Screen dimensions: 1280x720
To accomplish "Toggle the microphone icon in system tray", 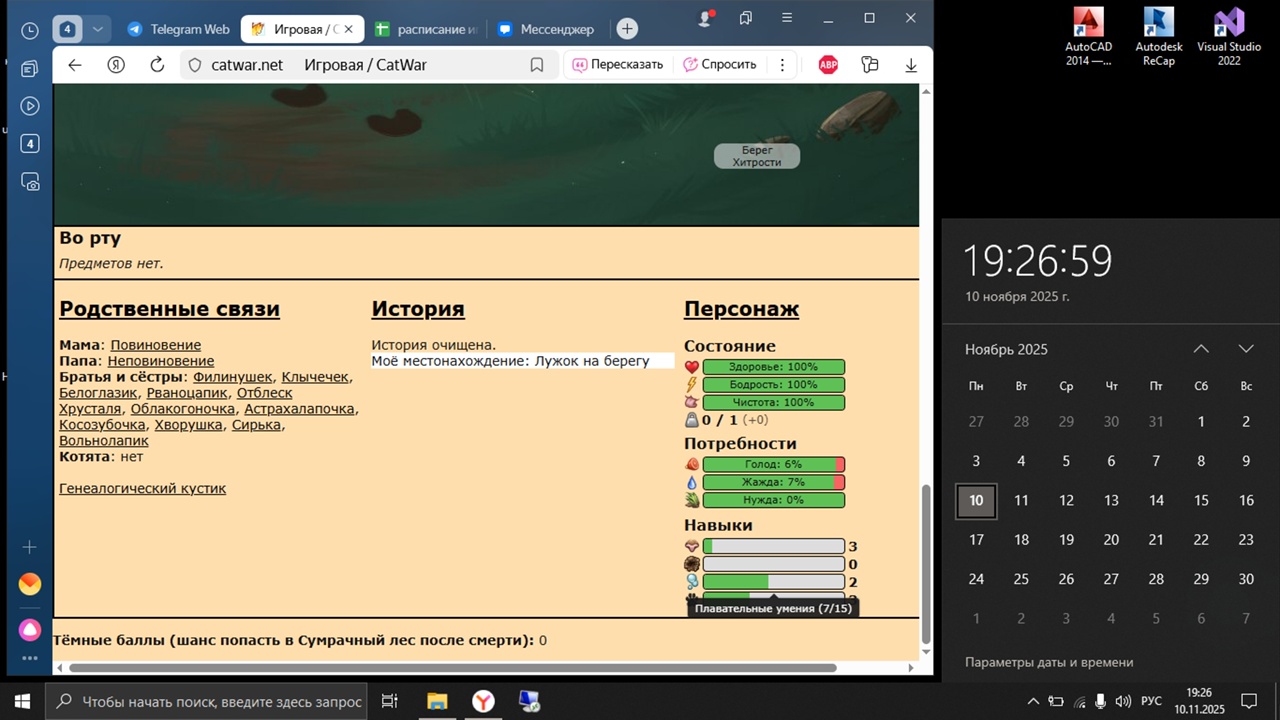I will (x=1100, y=702).
